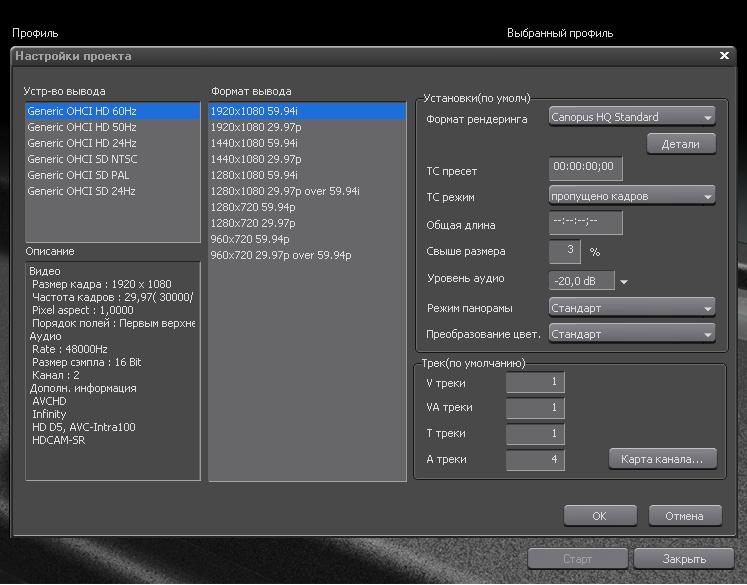This screenshot has height=585, width=747.
Task: Click the V треки input field
Action: click(x=535, y=382)
